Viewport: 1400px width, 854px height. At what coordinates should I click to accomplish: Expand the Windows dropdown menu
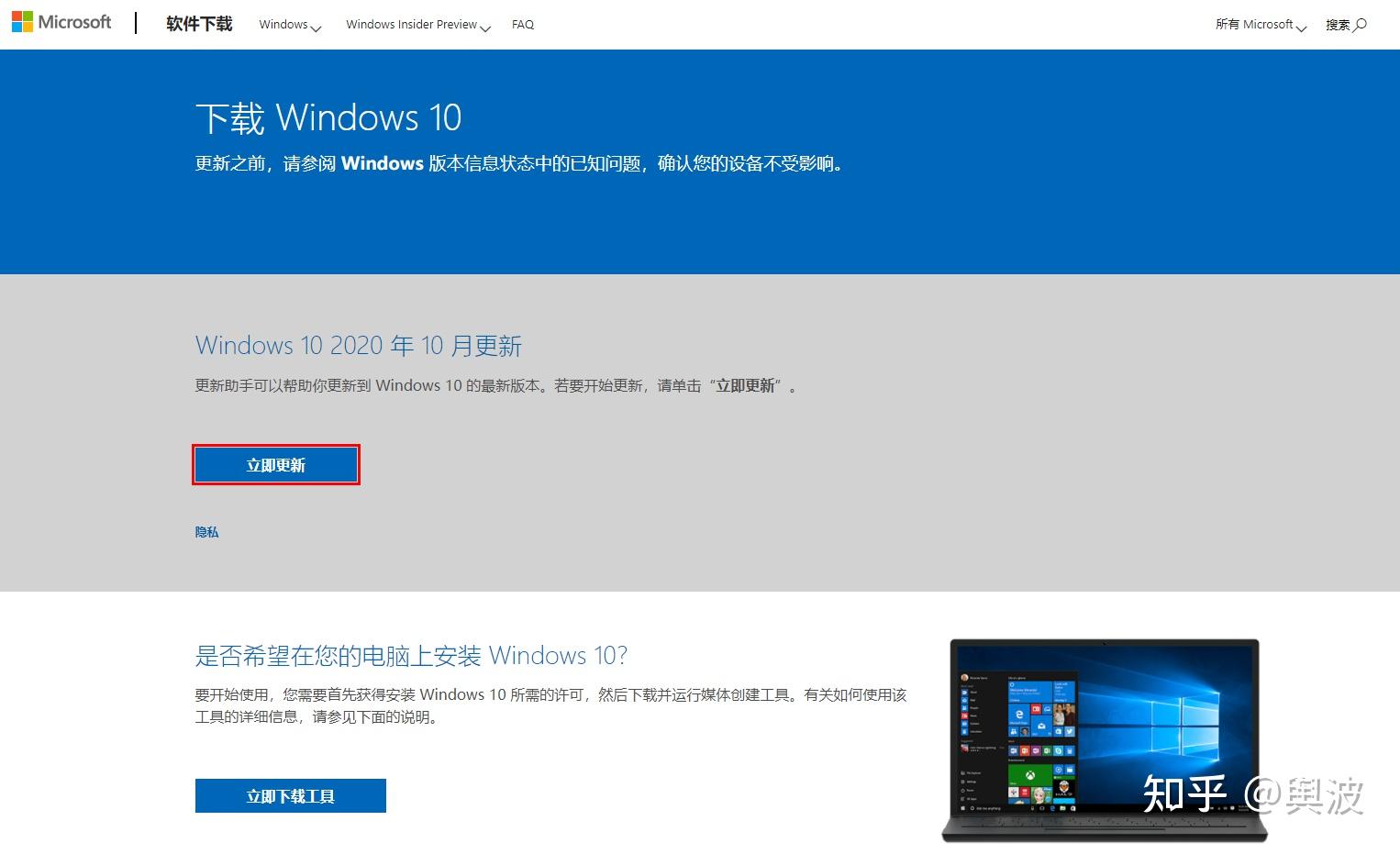point(290,25)
